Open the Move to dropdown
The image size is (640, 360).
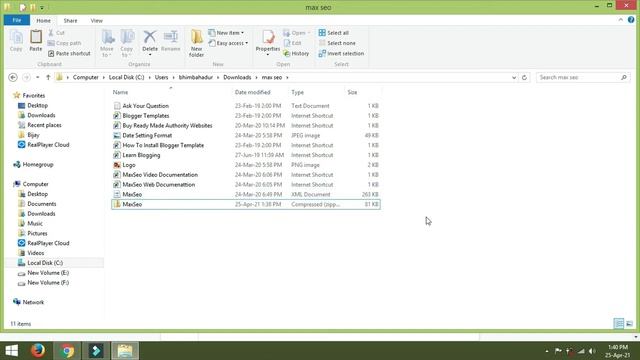[107, 43]
